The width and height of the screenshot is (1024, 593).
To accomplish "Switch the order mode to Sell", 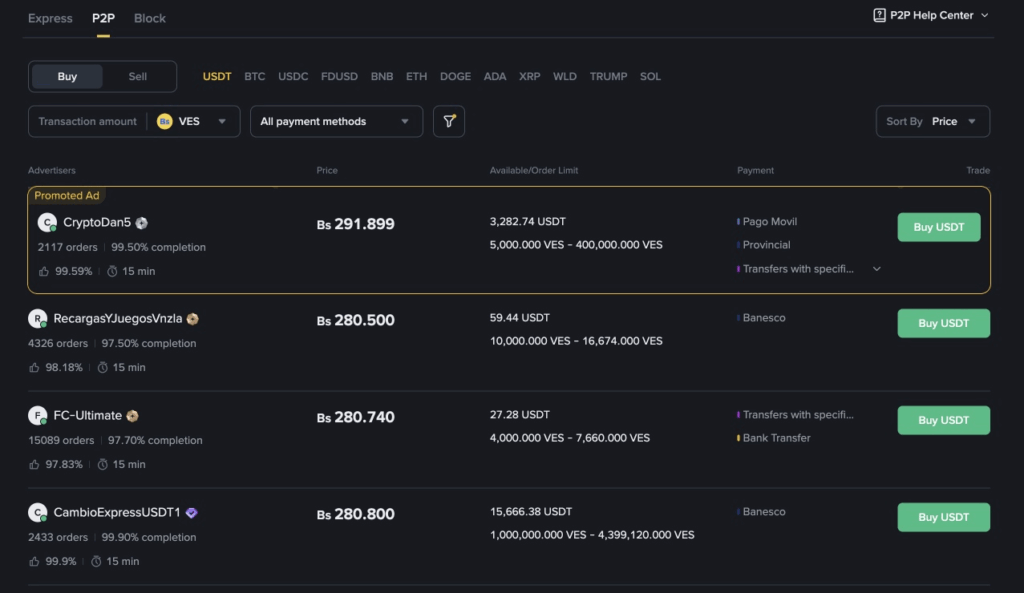I will coord(138,76).
